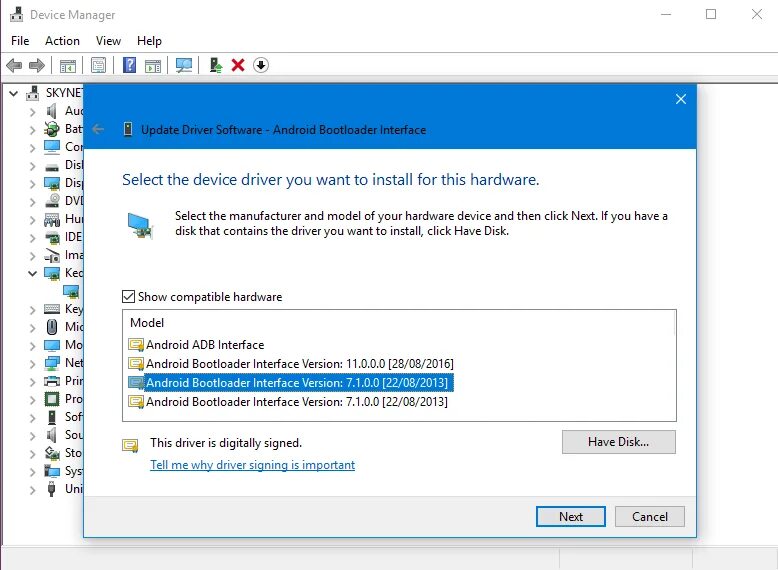Click the Software devices icon in tree
Image resolution: width=778 pixels, height=570 pixels.
pyautogui.click(x=52, y=417)
